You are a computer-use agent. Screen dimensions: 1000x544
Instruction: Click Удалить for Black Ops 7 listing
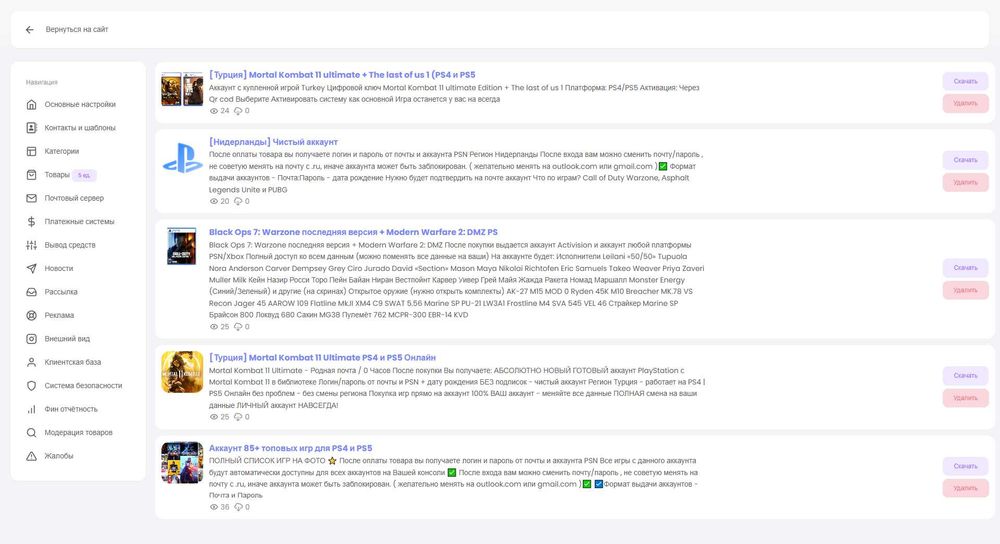click(965, 290)
